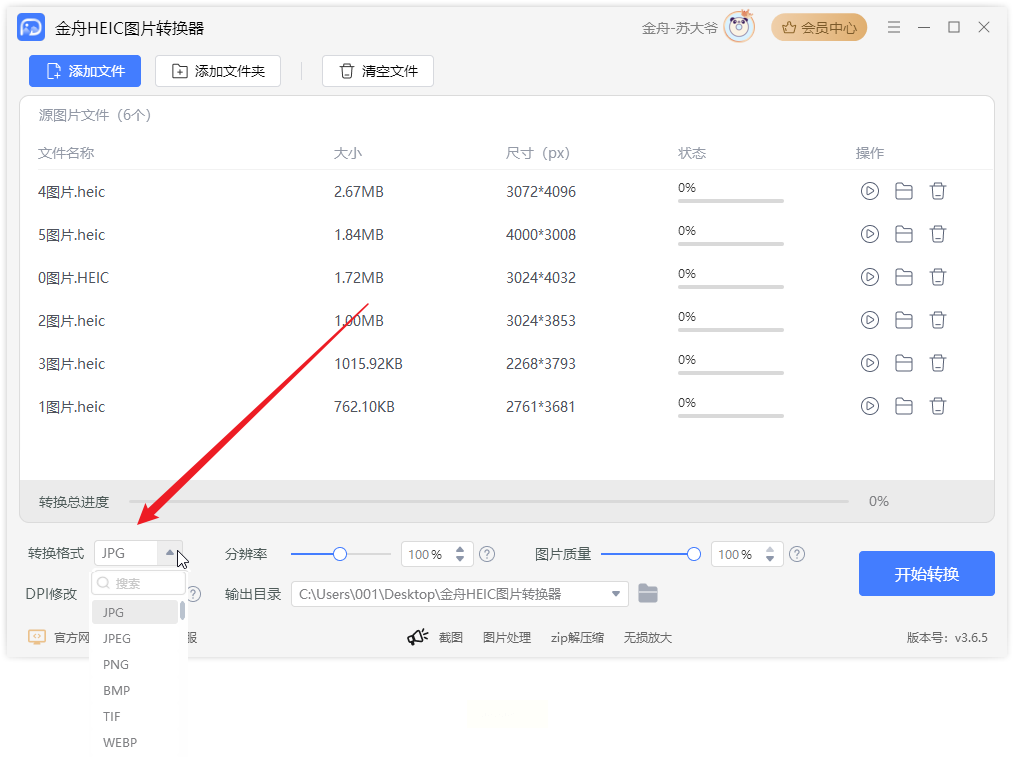The height and width of the screenshot is (757, 1014).
Task: Click size value 1015.92KB
Action: 368,363
